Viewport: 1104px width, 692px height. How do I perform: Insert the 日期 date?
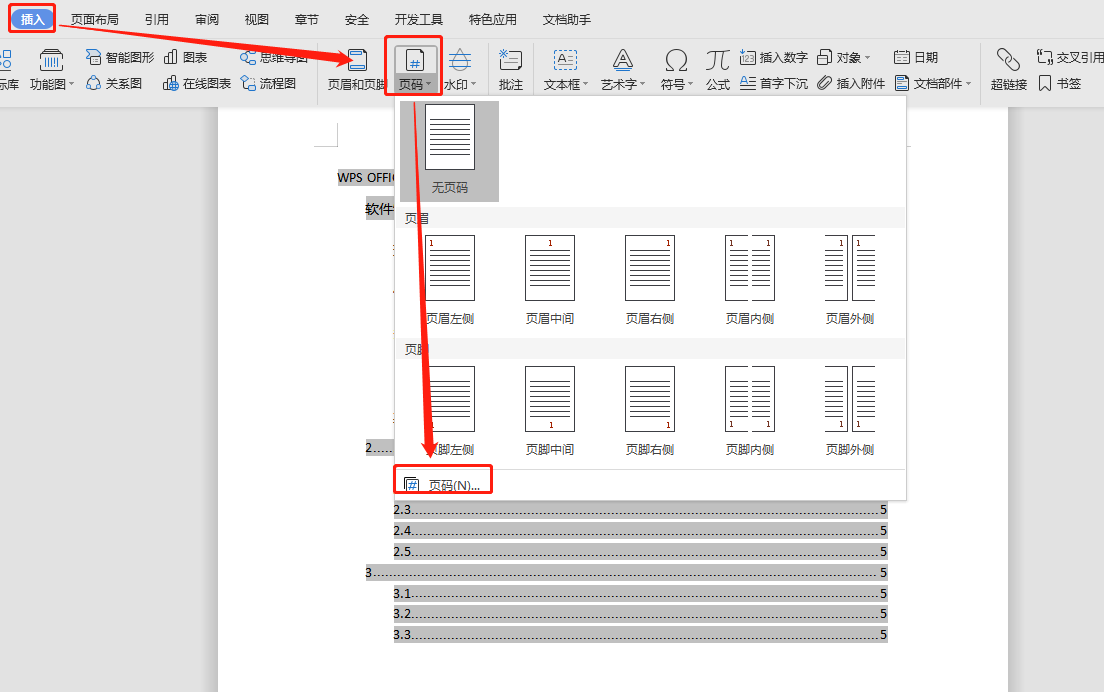915,57
